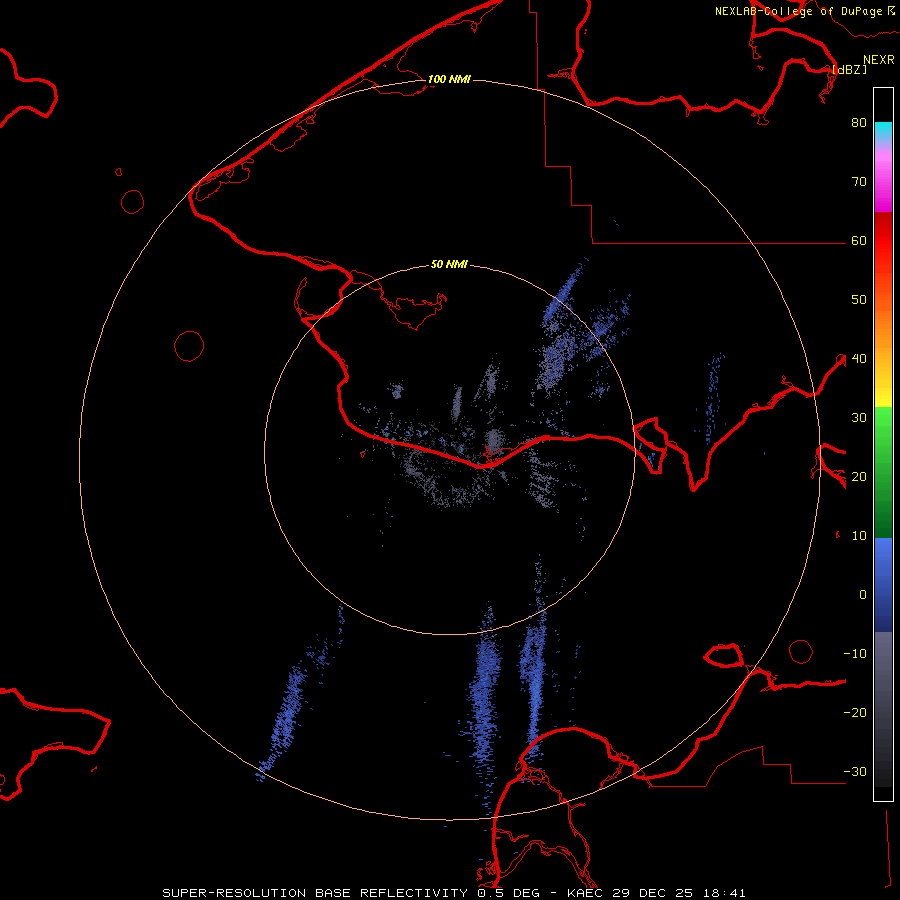Click the 80 dBZ scale value
The image size is (900, 900).
coord(859,122)
